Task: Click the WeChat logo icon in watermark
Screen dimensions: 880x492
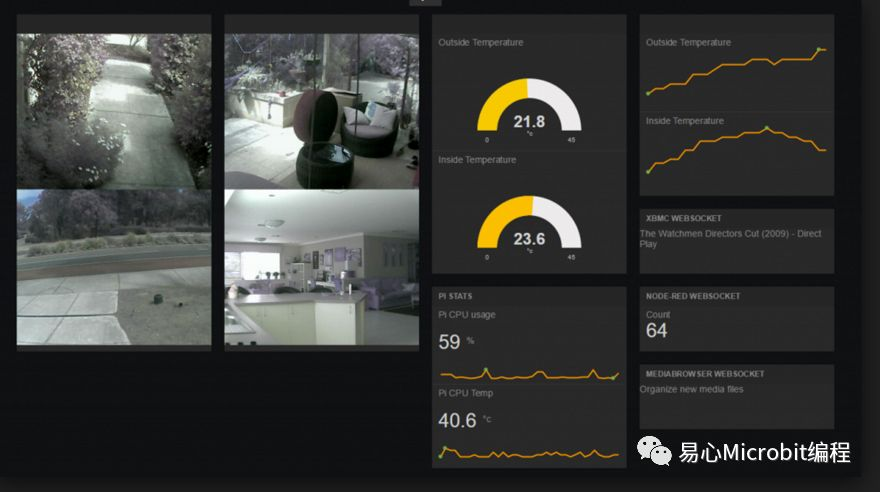Action: click(654, 451)
